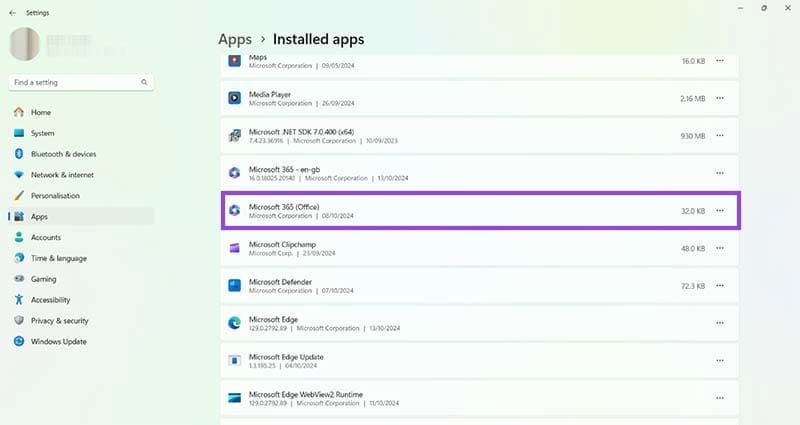
Task: Select the Microsoft Edge Update app name
Action: point(286,357)
